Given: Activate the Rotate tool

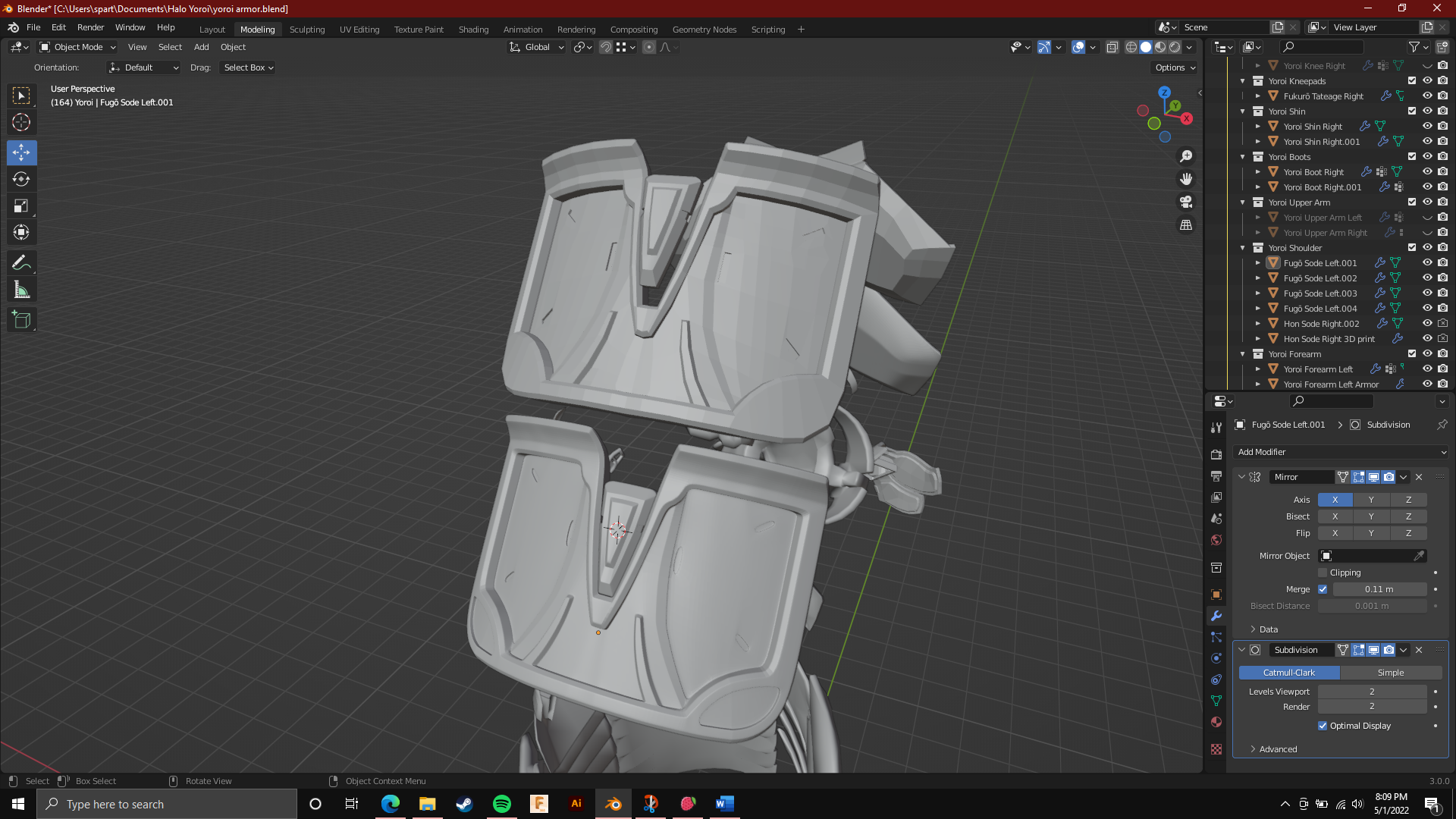Looking at the screenshot, I should point(21,180).
